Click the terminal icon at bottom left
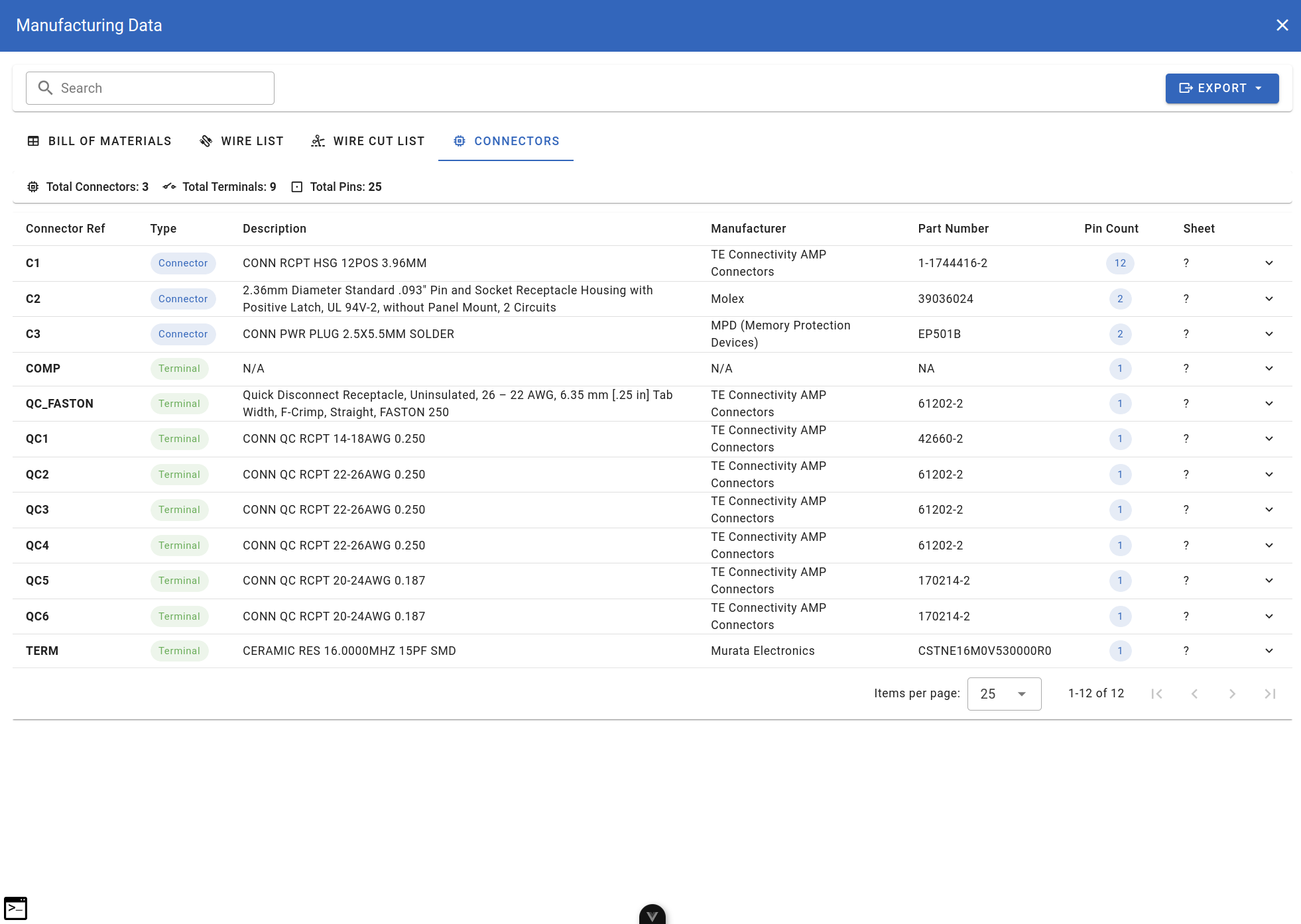Screen dimensions: 1301x924 [x=15, y=908]
